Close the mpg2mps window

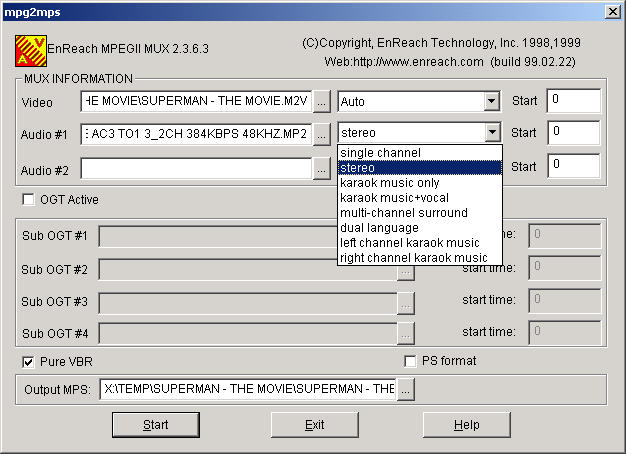(x=613, y=10)
